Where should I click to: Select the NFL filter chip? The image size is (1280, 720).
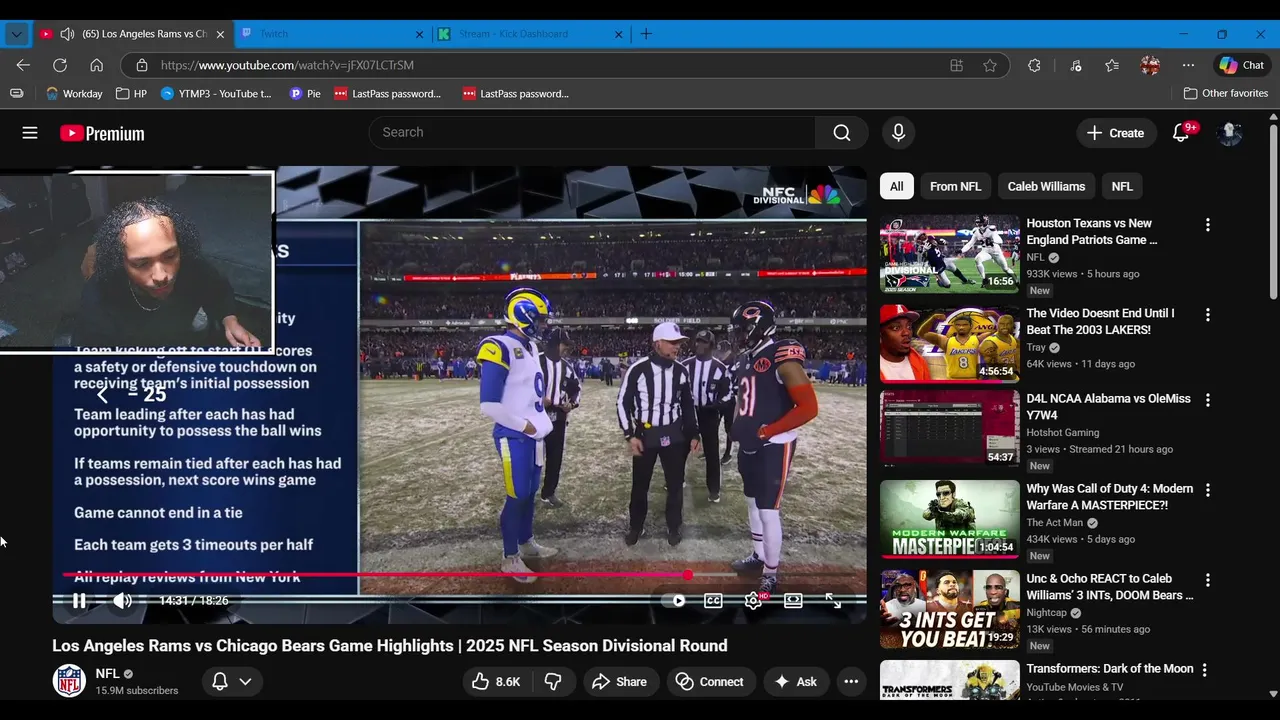click(1122, 186)
